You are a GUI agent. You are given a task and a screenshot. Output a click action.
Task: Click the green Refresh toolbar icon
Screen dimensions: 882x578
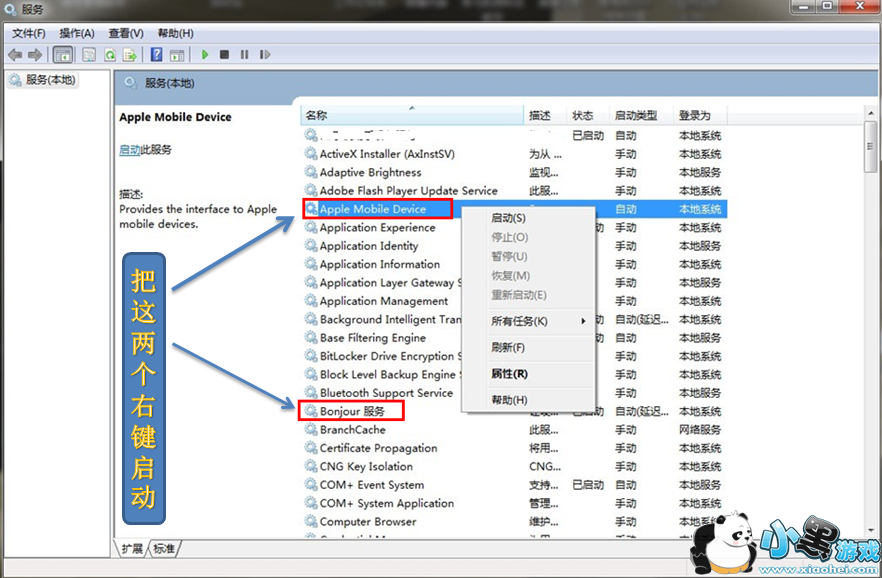tap(110, 55)
